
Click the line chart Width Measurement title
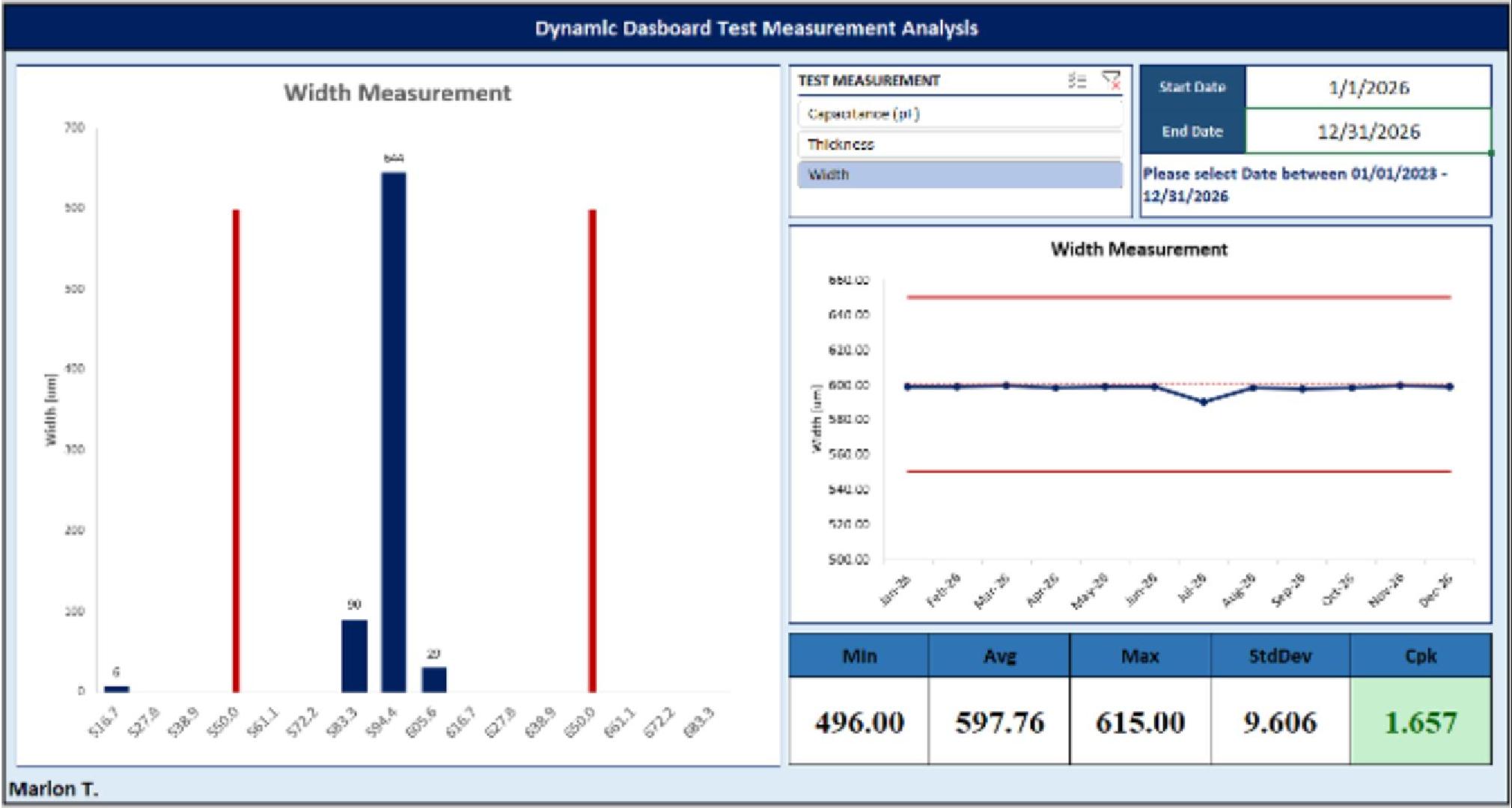(1138, 249)
